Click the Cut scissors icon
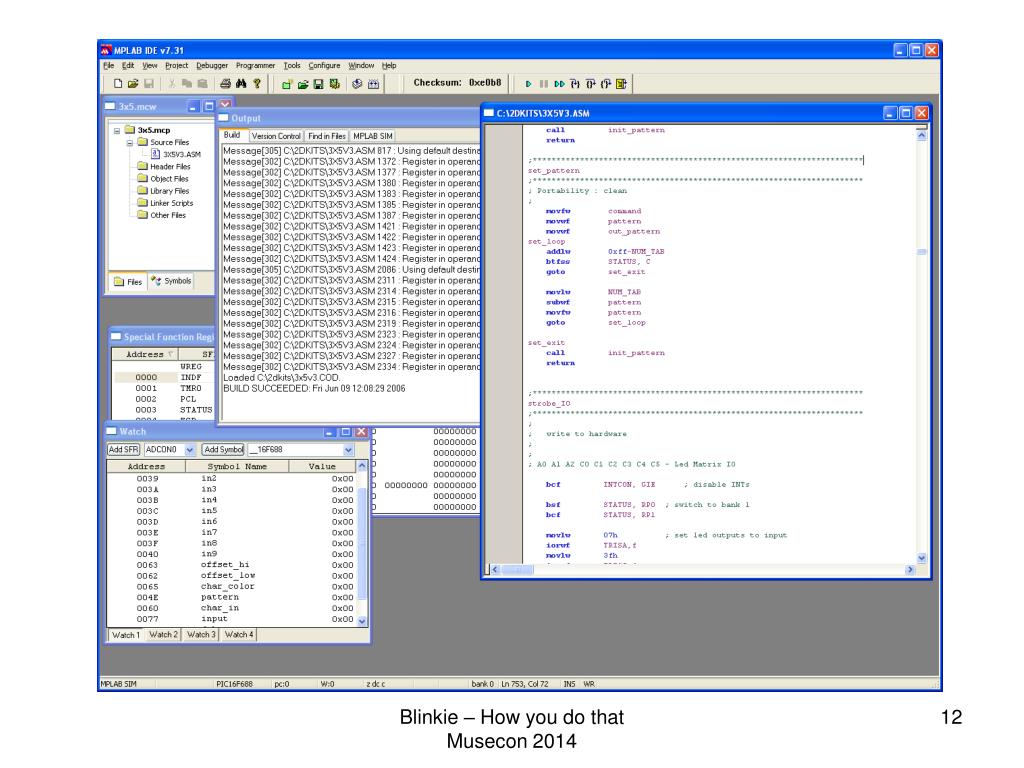1024x768 pixels. 172,84
